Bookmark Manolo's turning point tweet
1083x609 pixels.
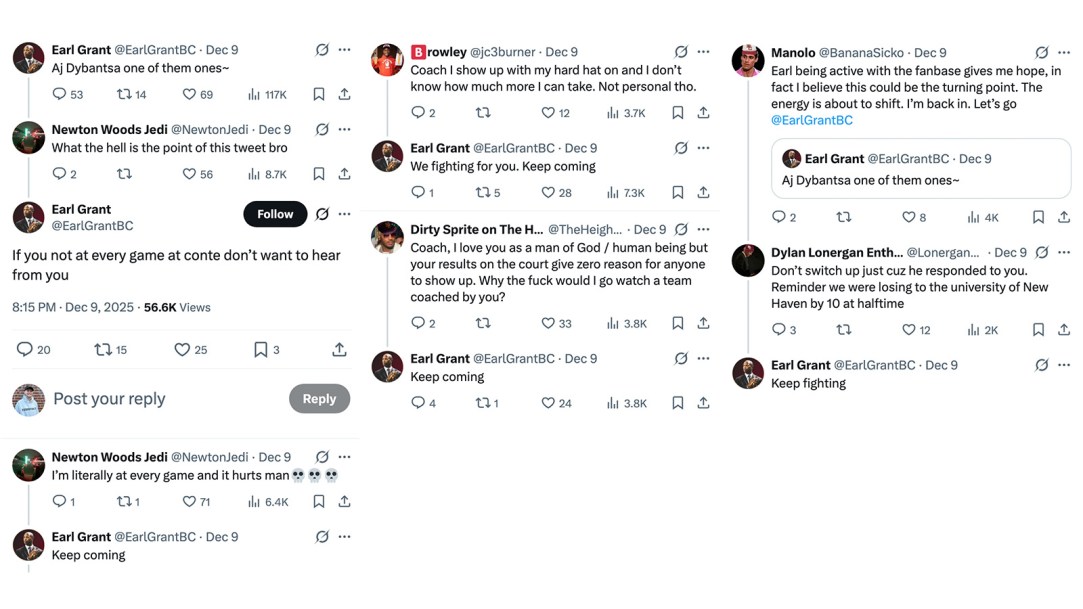coord(1038,216)
